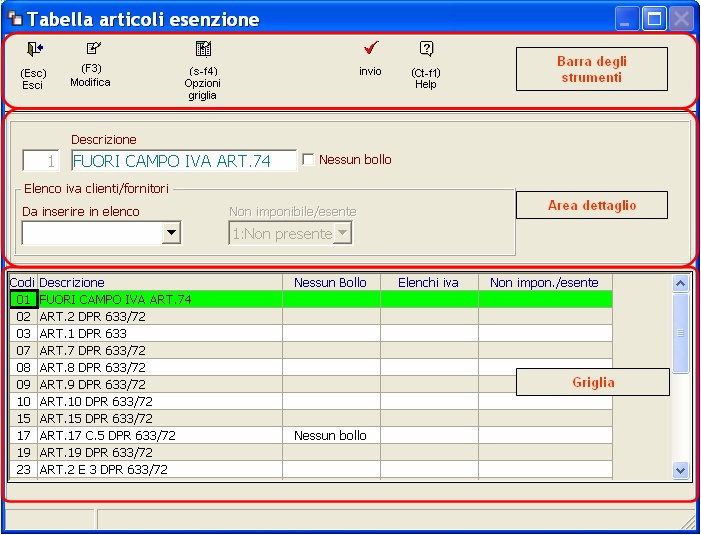Click the grid scrollbar down arrow

[x=680, y=470]
